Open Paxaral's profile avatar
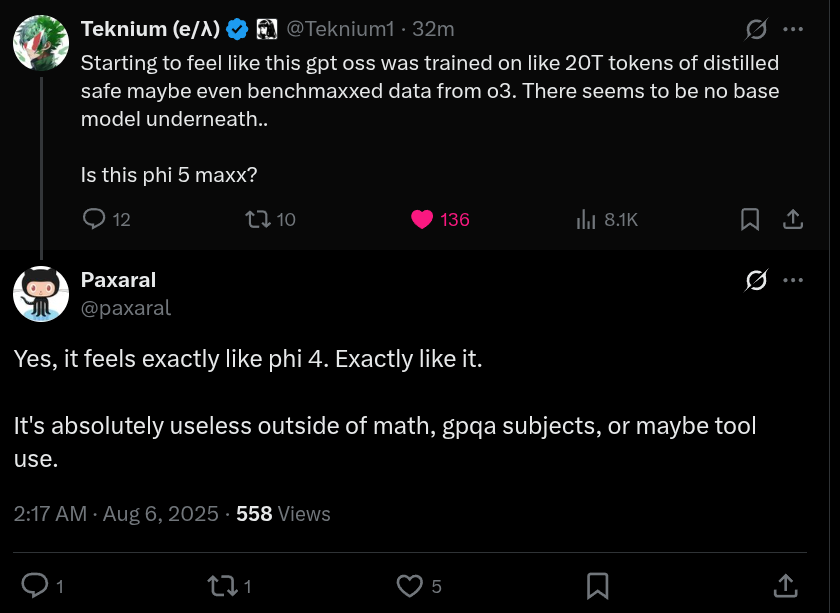 (x=41, y=294)
